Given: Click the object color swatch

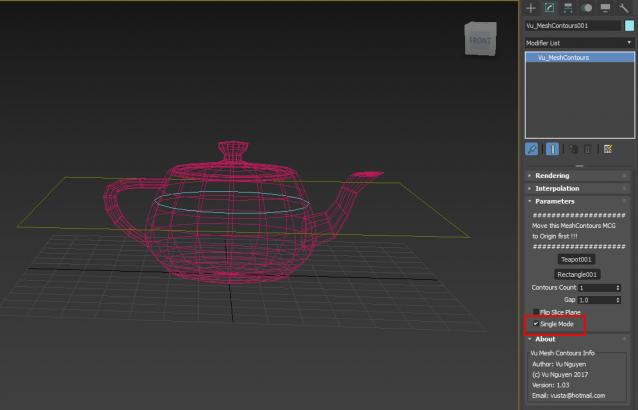Looking at the screenshot, I should tap(629, 26).
